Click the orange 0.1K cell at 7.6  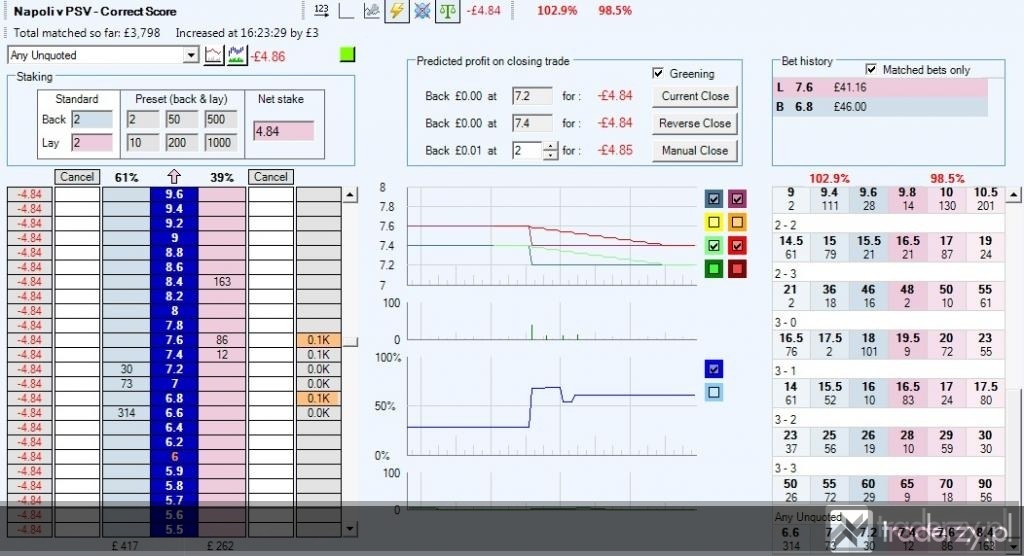(319, 340)
